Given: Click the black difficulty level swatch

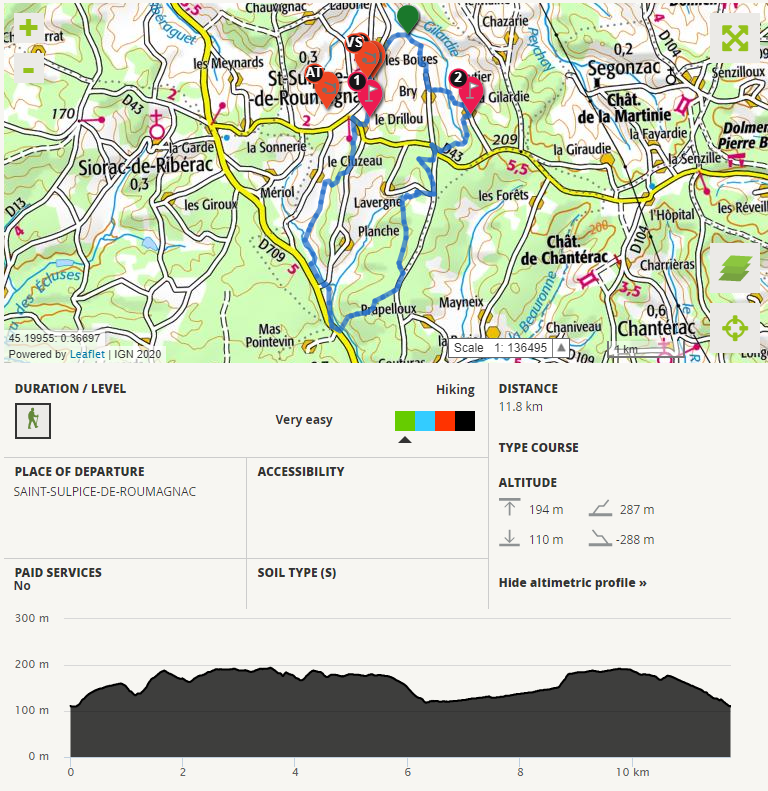Looking at the screenshot, I should pyautogui.click(x=465, y=421).
